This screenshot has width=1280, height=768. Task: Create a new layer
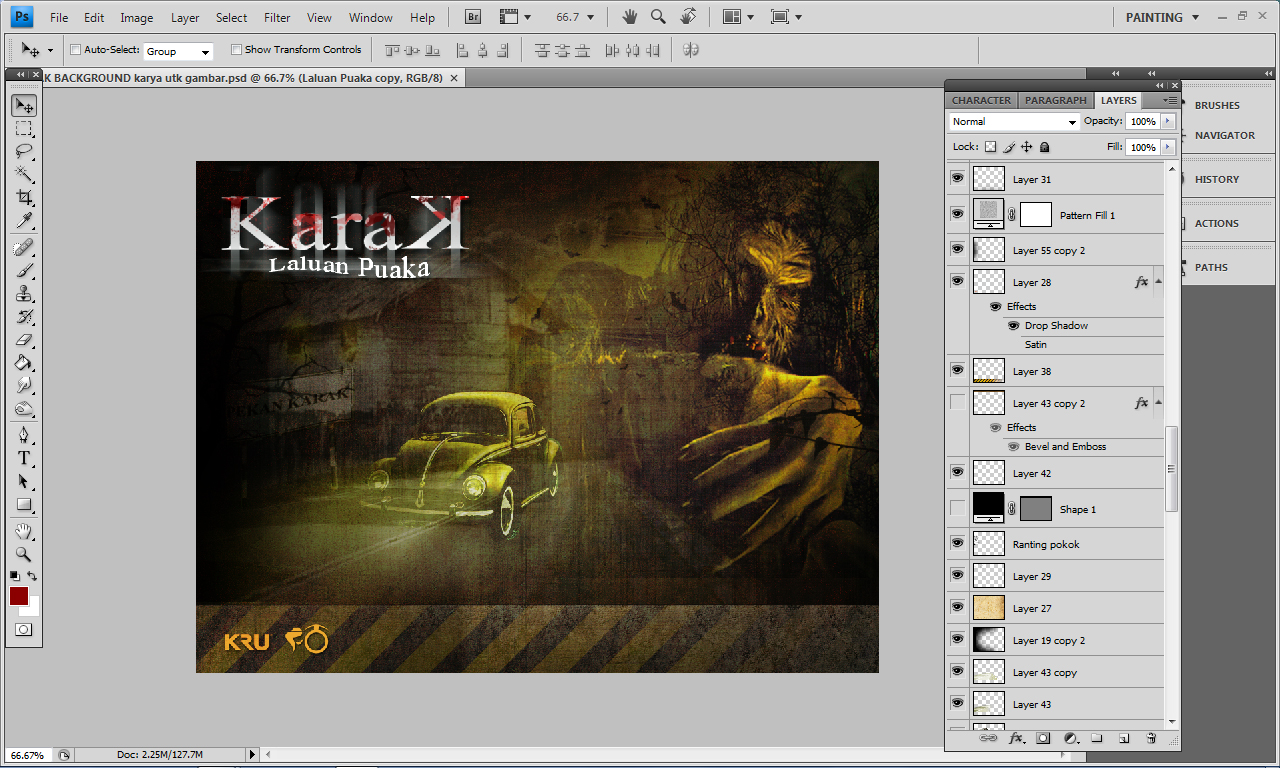[x=1124, y=738]
